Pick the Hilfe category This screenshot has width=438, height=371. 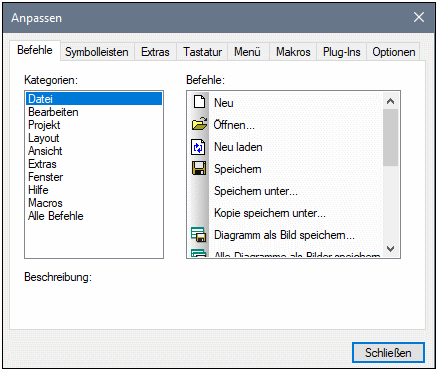pos(94,190)
